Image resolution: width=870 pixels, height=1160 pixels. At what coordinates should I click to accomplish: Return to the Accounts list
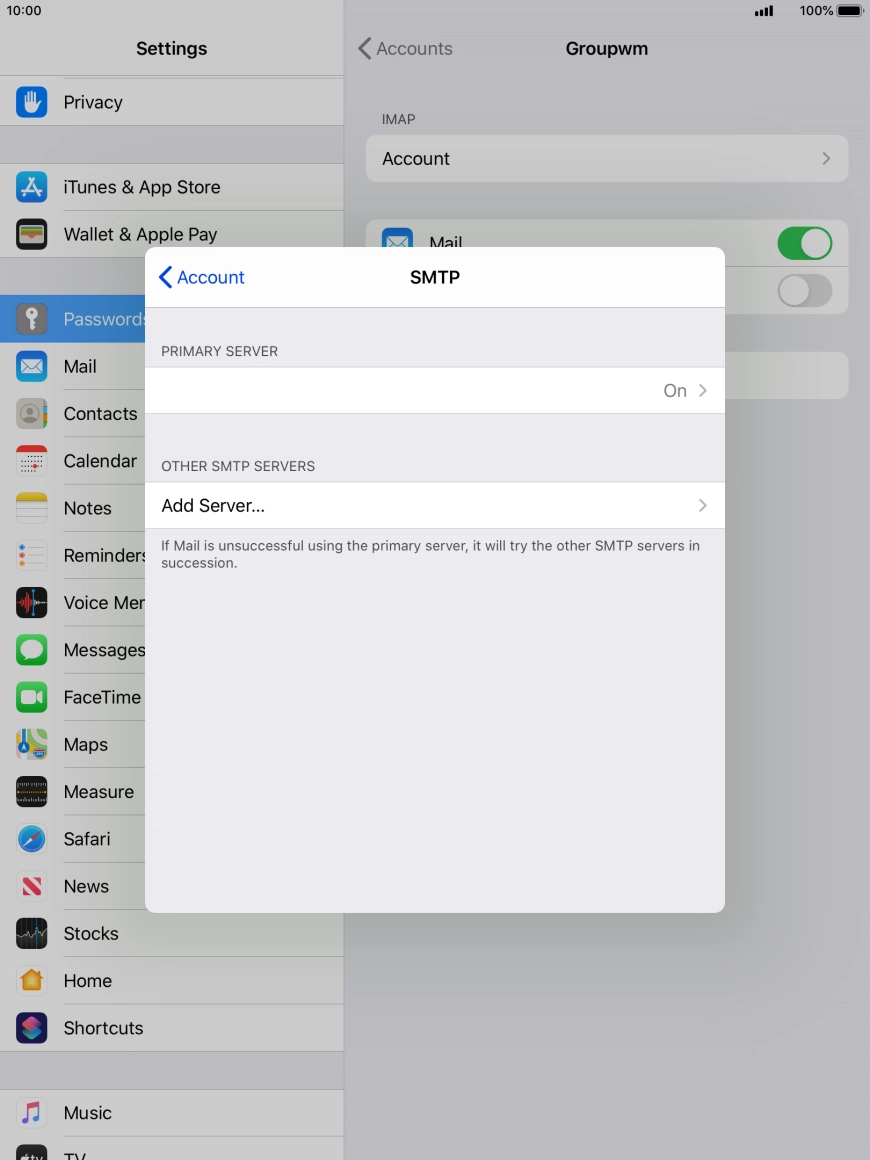[x=405, y=49]
